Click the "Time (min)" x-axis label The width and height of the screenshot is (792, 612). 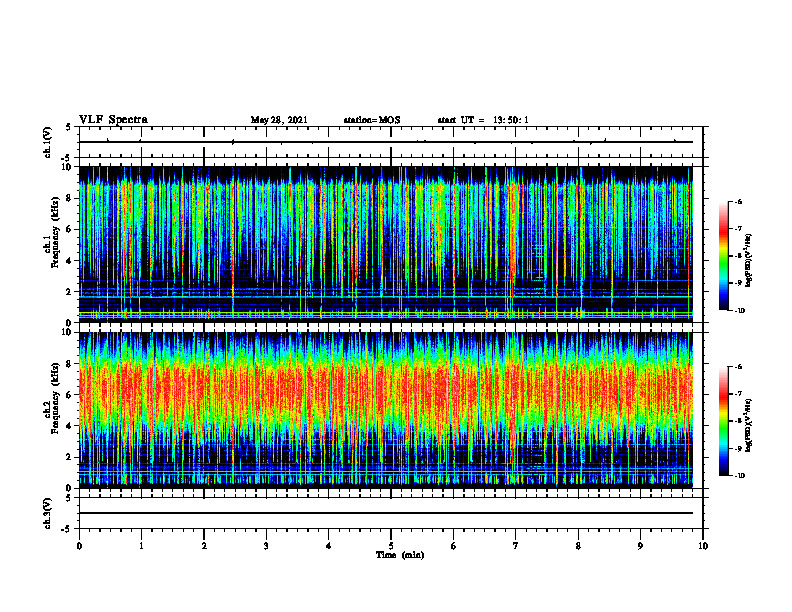point(400,555)
